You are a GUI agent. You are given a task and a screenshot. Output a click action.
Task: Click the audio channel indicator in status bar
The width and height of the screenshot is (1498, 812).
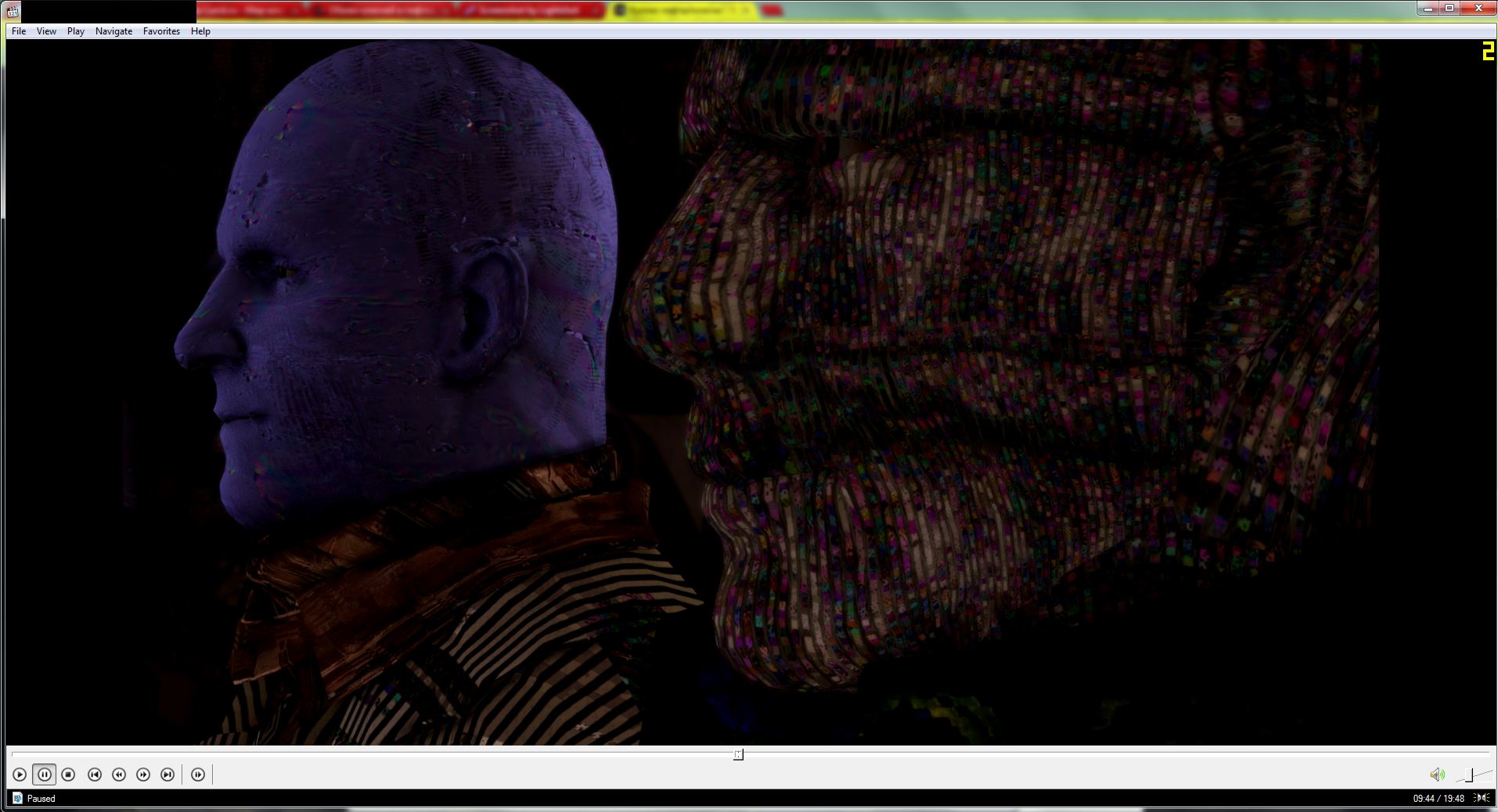[1482, 798]
